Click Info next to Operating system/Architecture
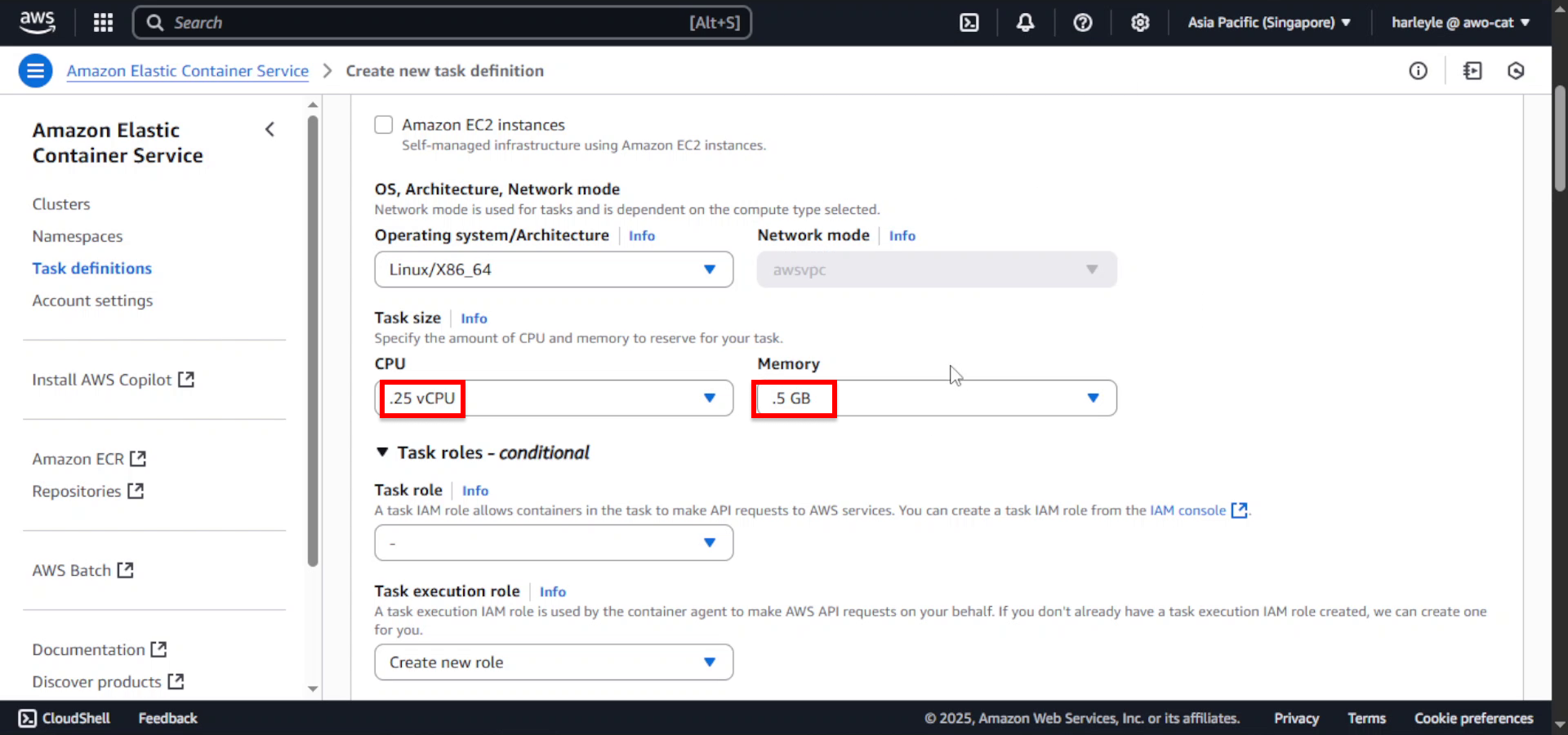Image resolution: width=1568 pixels, height=735 pixels. [642, 236]
